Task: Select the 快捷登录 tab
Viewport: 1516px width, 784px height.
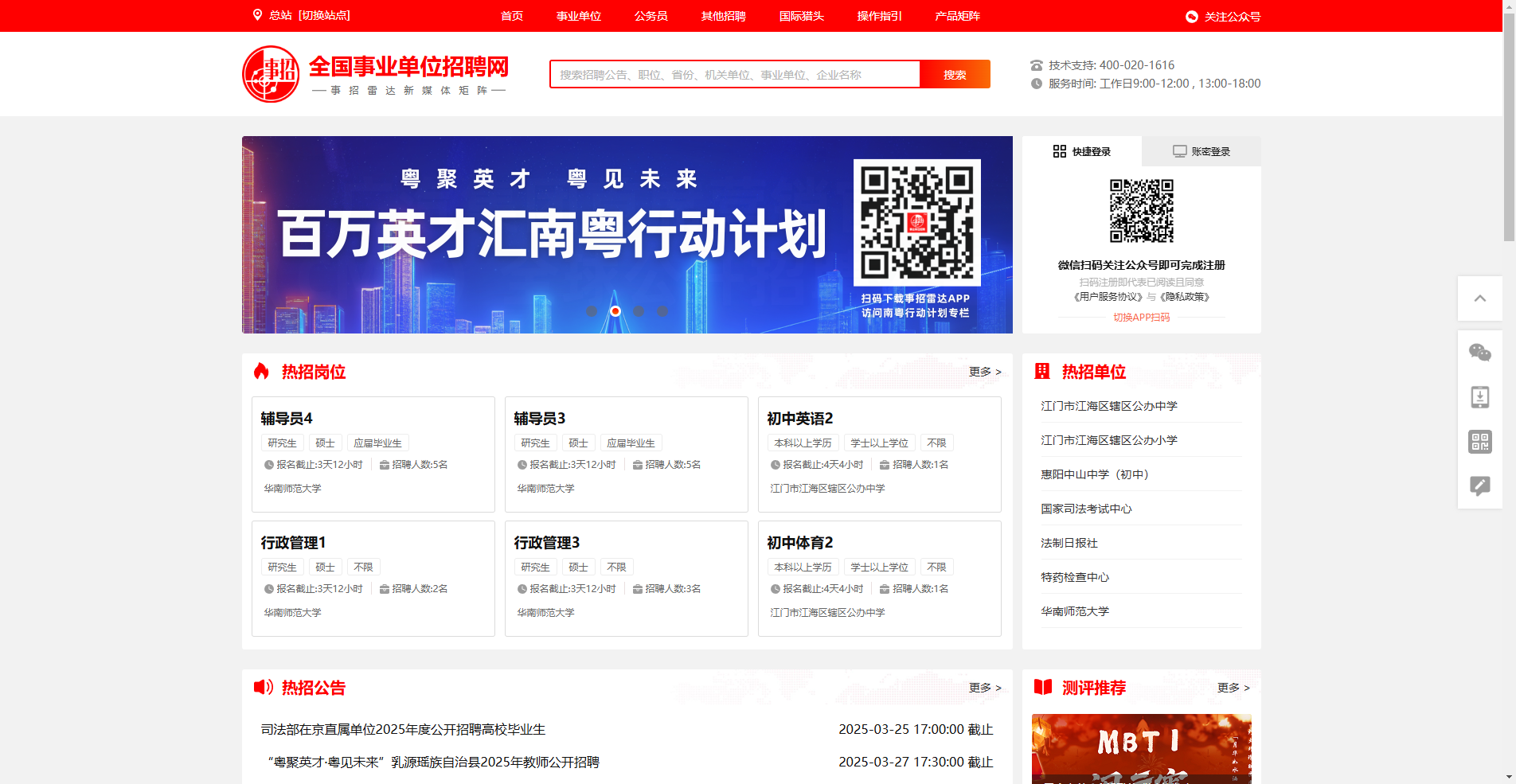Action: pos(1083,150)
